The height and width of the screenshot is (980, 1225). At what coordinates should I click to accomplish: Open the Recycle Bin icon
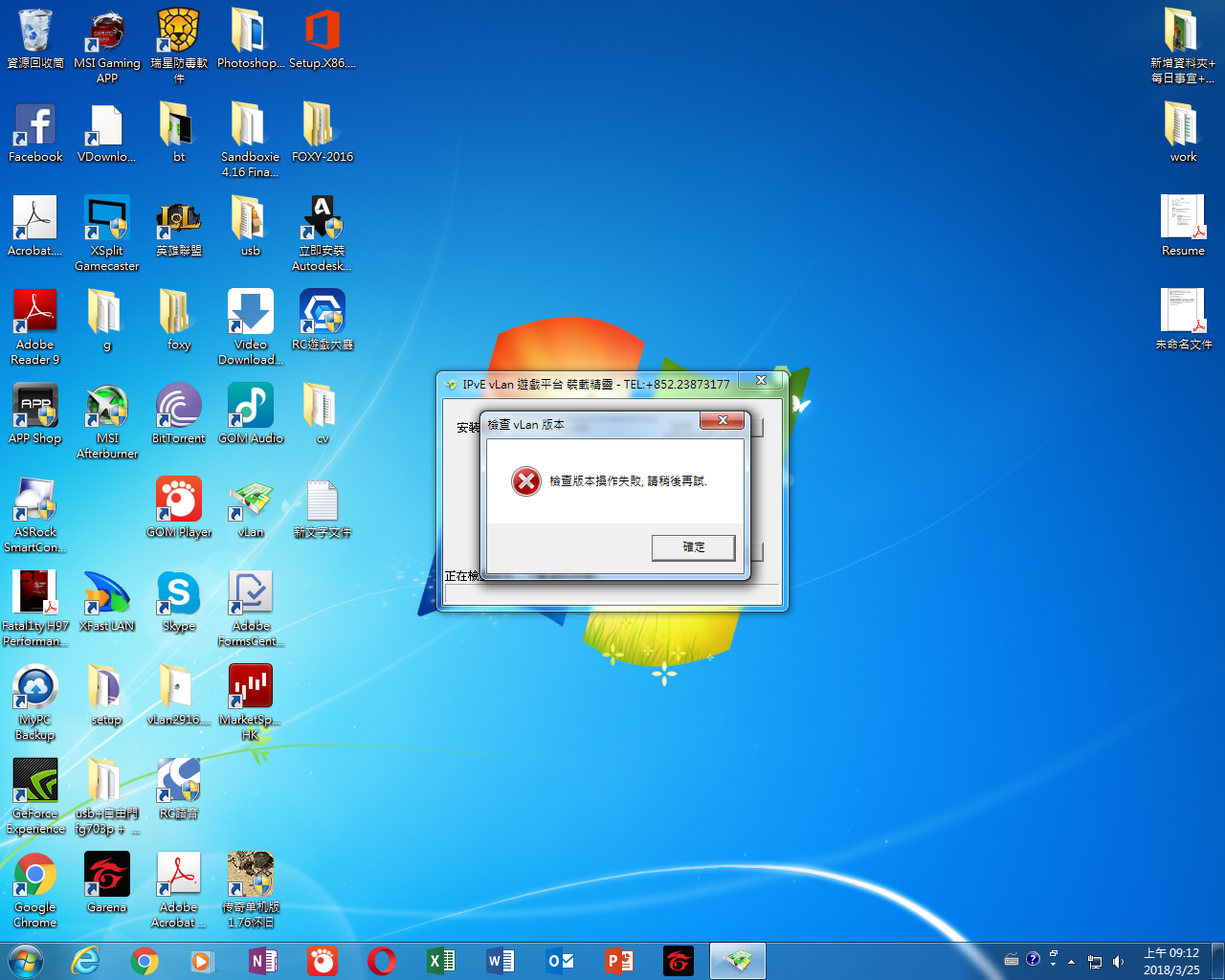coord(35,33)
